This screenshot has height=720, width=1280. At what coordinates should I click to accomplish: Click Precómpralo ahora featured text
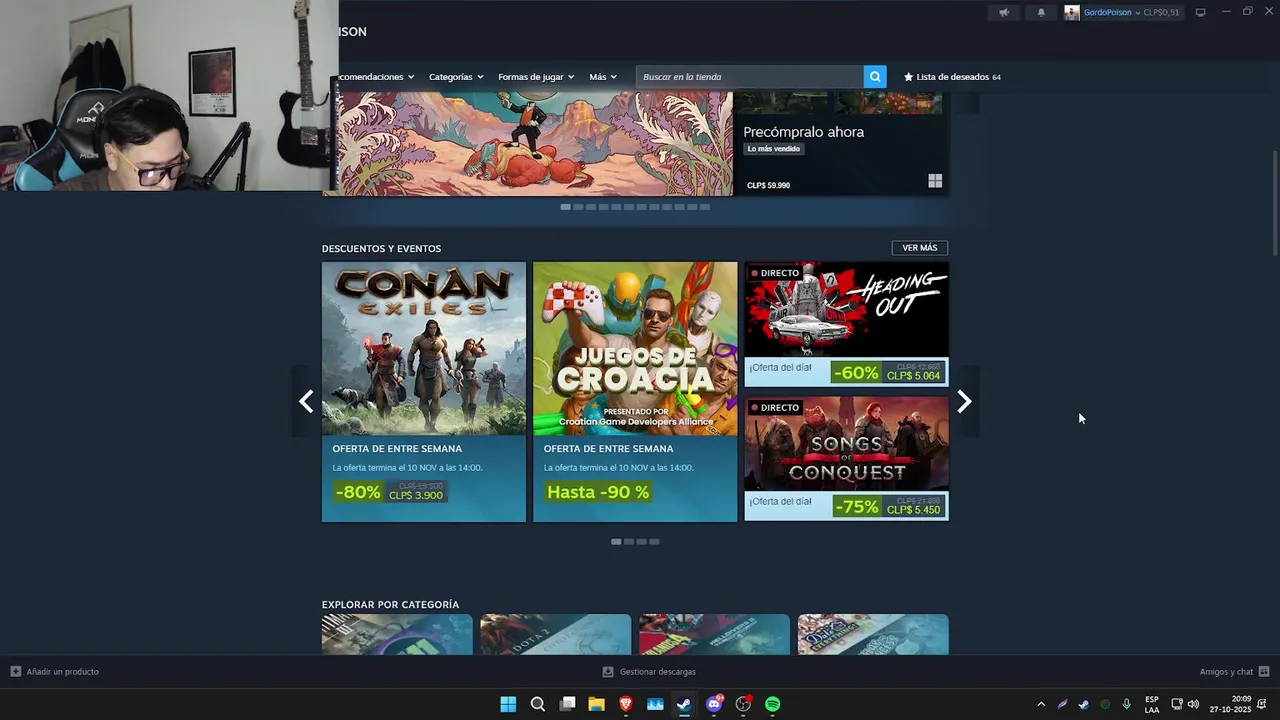point(803,132)
